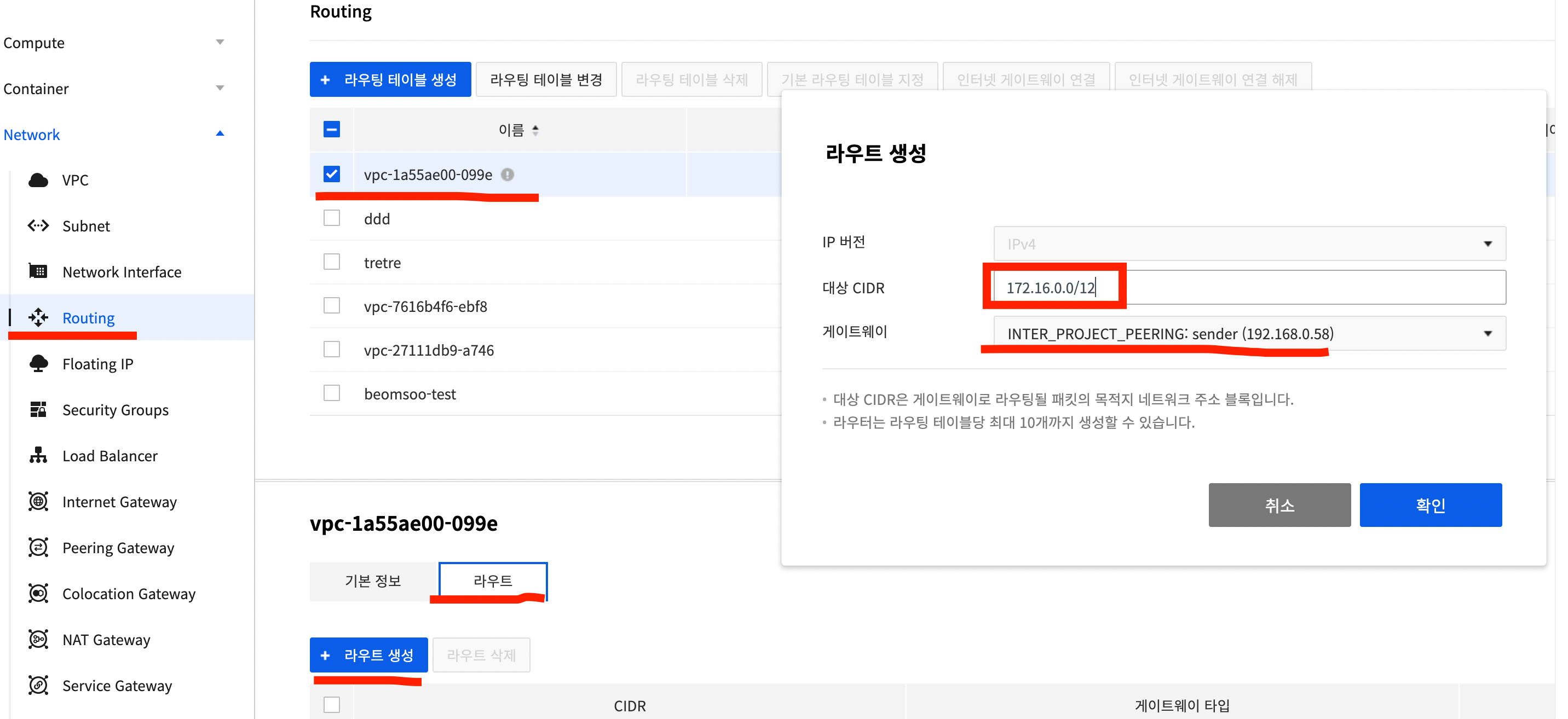Open the Peering Gateway menu item
This screenshot has height=719, width=1568.
[x=118, y=548]
